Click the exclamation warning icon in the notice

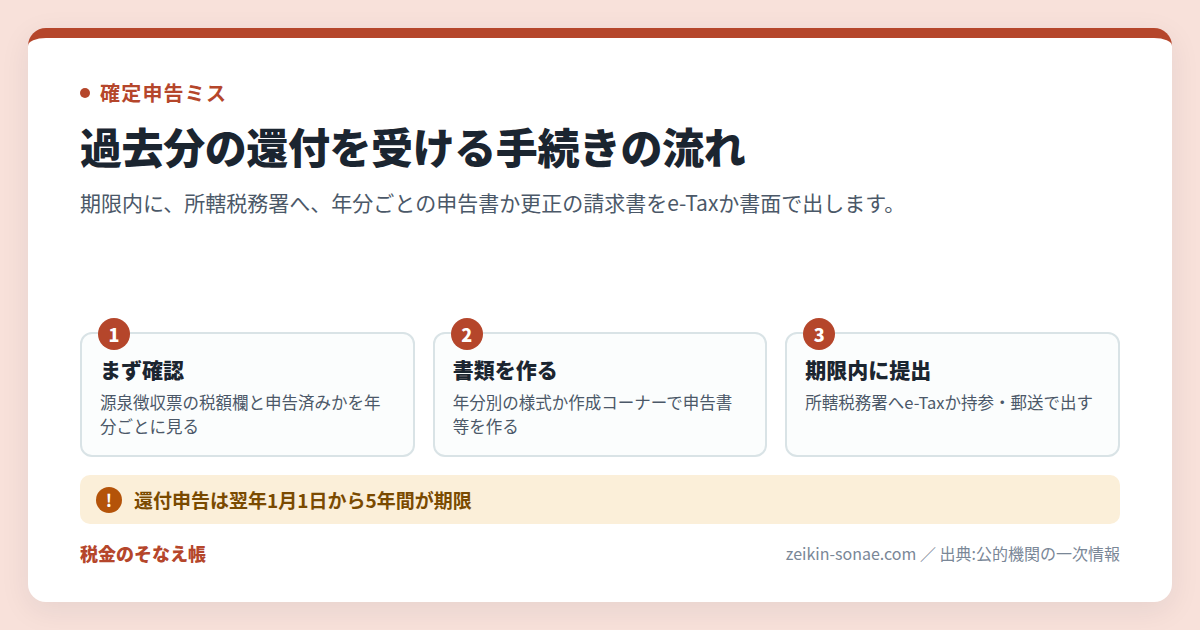(109, 500)
